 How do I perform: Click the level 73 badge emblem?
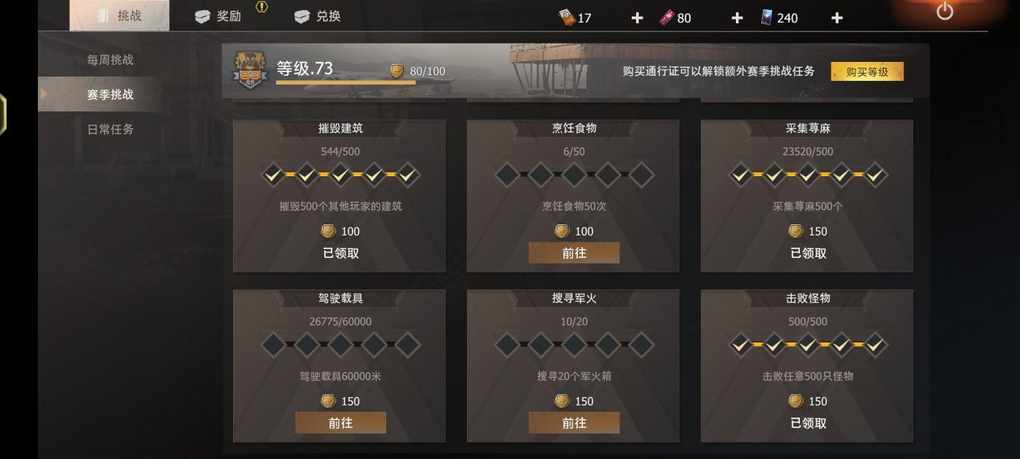point(250,70)
